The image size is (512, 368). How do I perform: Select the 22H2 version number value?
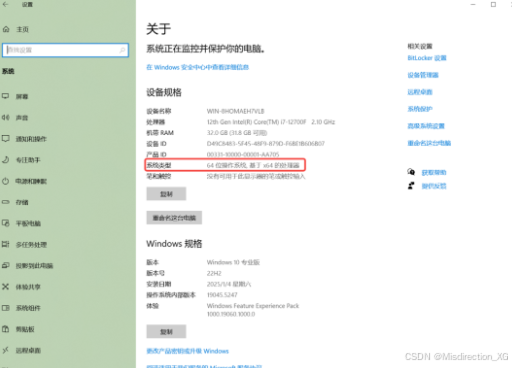tap(214, 273)
